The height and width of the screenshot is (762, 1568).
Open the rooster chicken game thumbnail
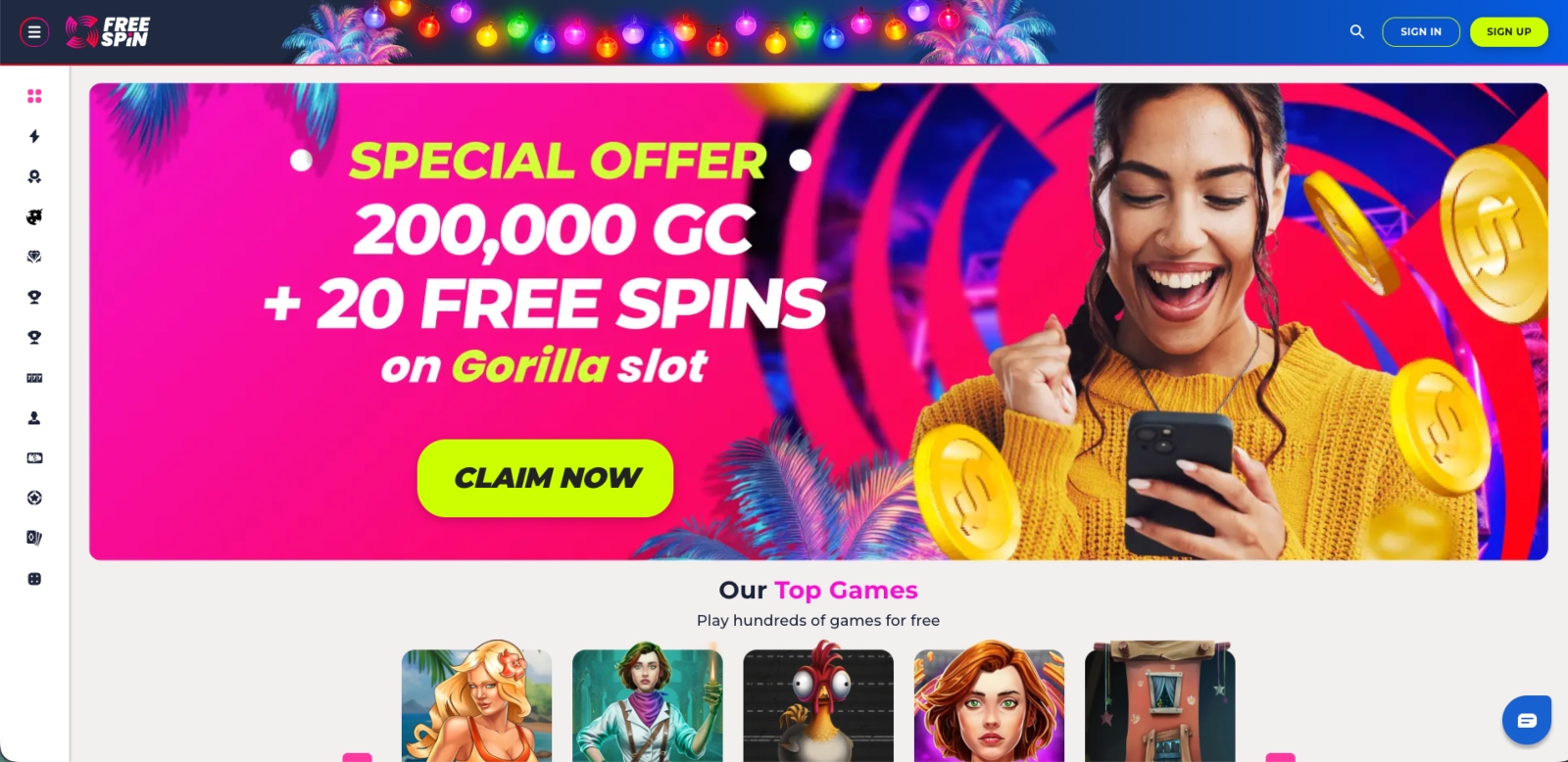(x=818, y=701)
